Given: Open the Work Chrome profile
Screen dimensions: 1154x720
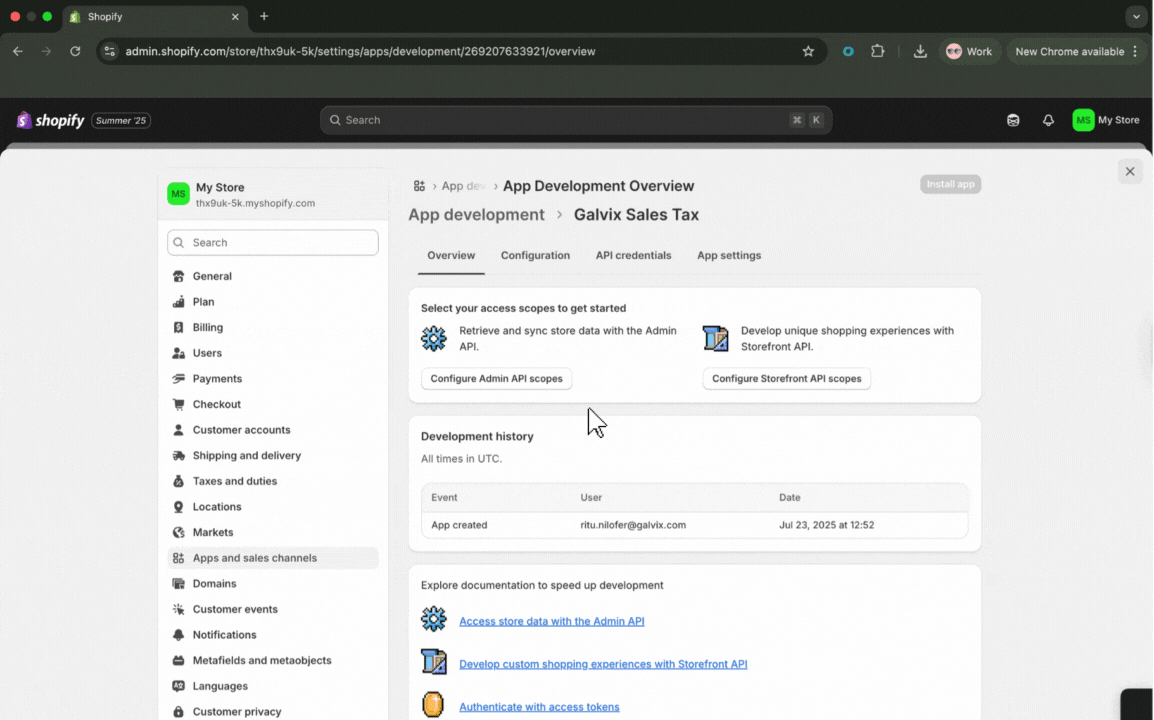Looking at the screenshot, I should [x=969, y=52].
